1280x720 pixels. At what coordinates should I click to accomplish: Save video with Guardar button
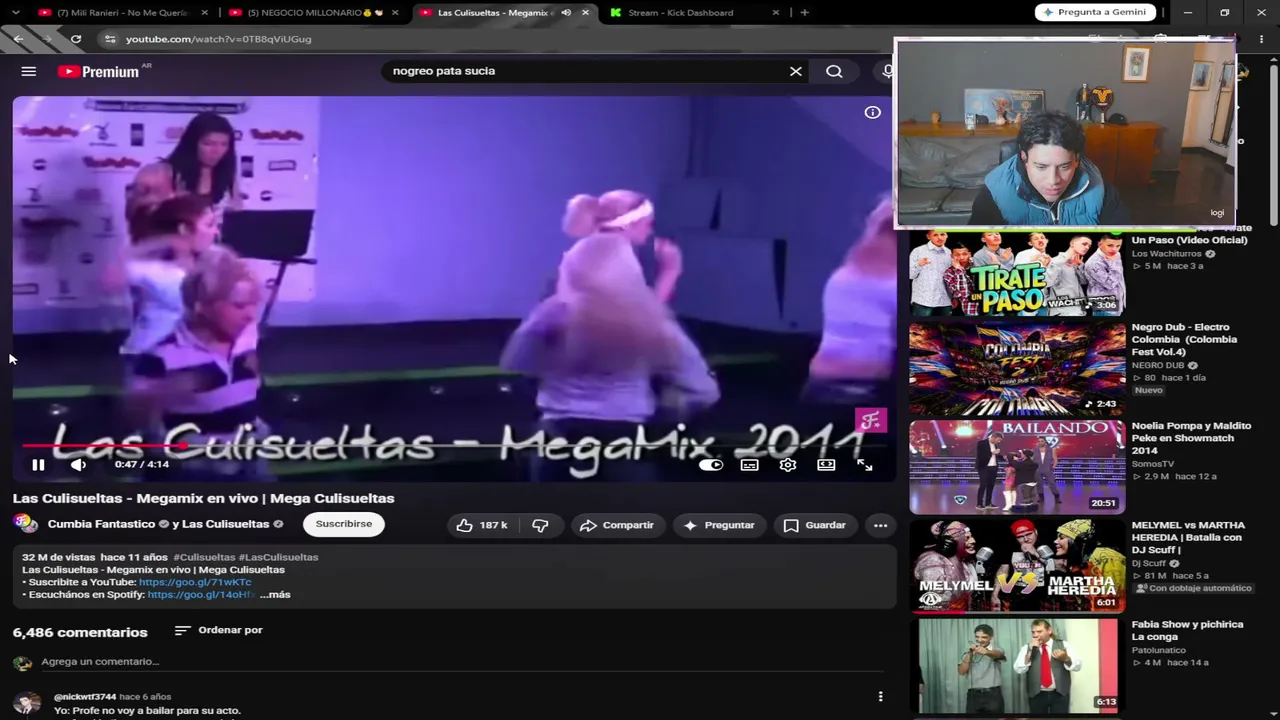[x=815, y=525]
